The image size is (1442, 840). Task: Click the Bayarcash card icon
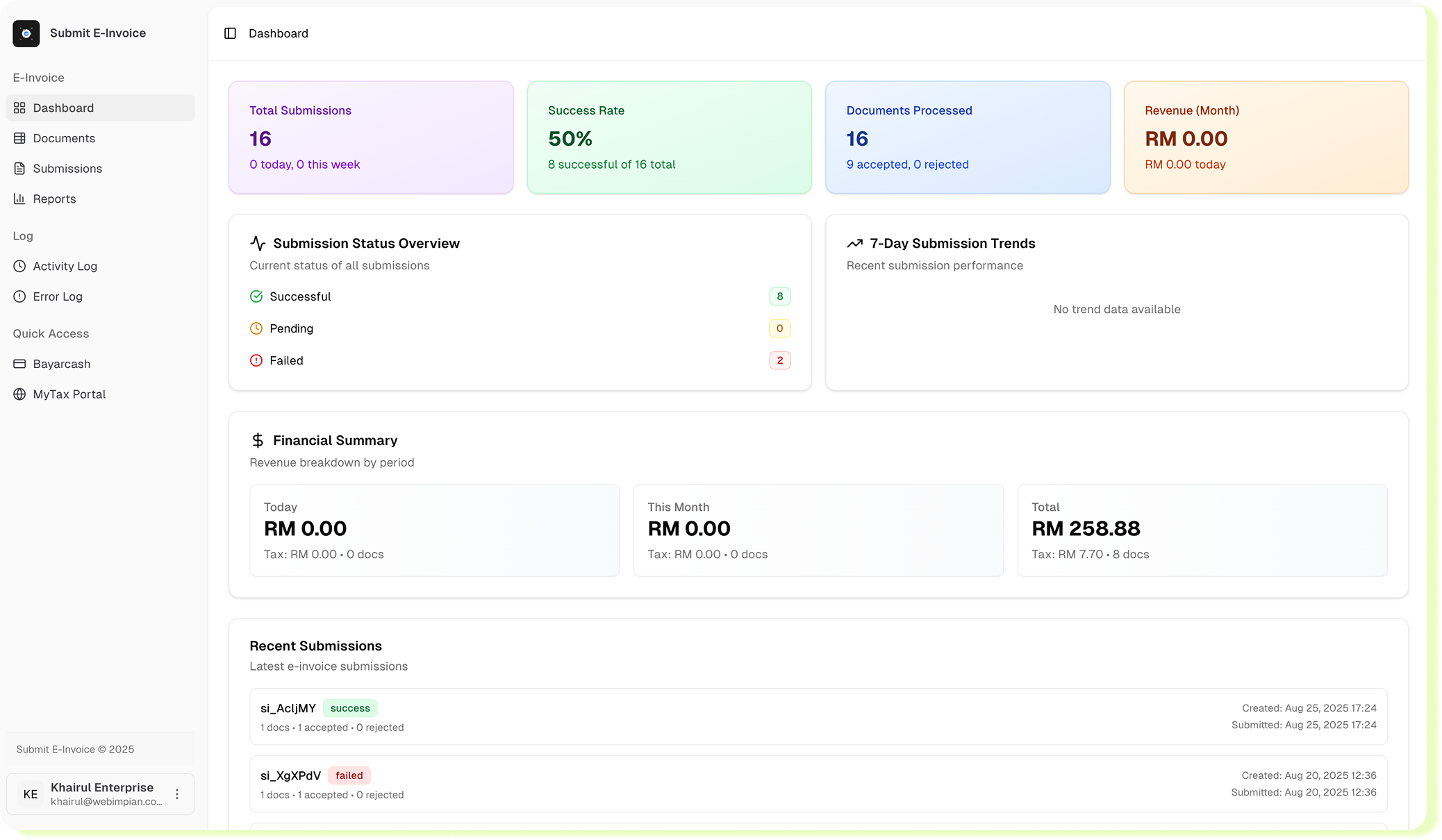pos(19,364)
